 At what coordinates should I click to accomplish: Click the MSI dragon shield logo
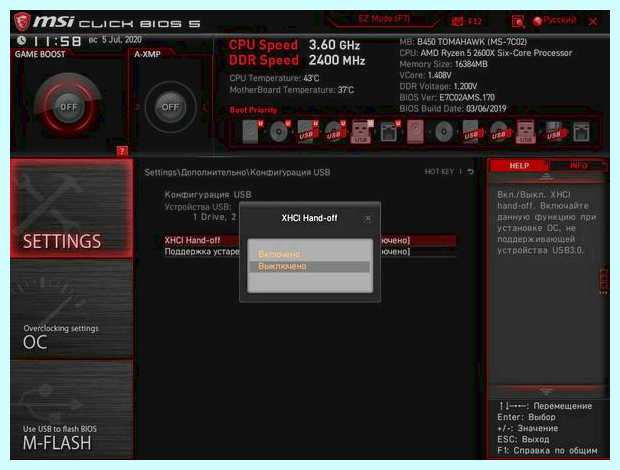(x=23, y=22)
